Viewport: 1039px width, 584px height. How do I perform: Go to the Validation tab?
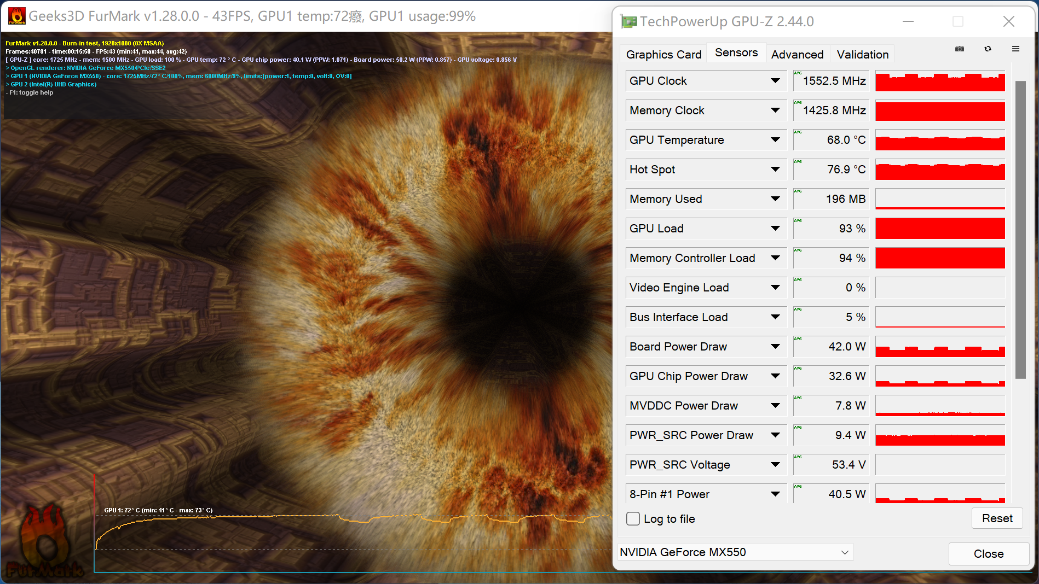click(862, 54)
